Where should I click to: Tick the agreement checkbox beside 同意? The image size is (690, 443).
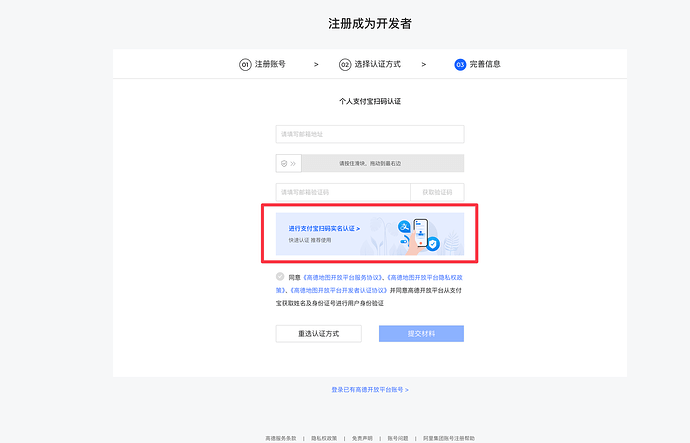point(280,277)
